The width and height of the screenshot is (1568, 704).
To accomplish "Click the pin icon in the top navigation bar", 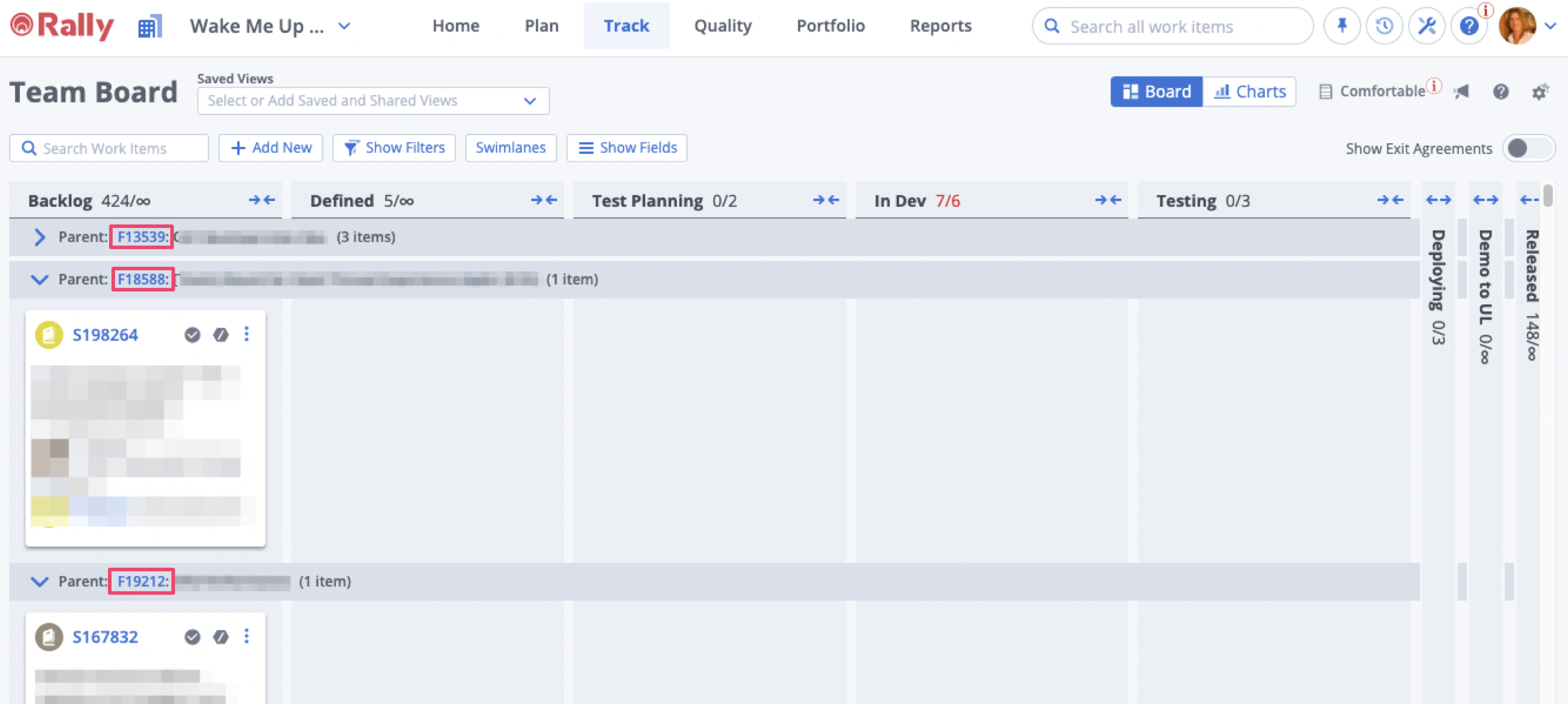I will click(1341, 25).
